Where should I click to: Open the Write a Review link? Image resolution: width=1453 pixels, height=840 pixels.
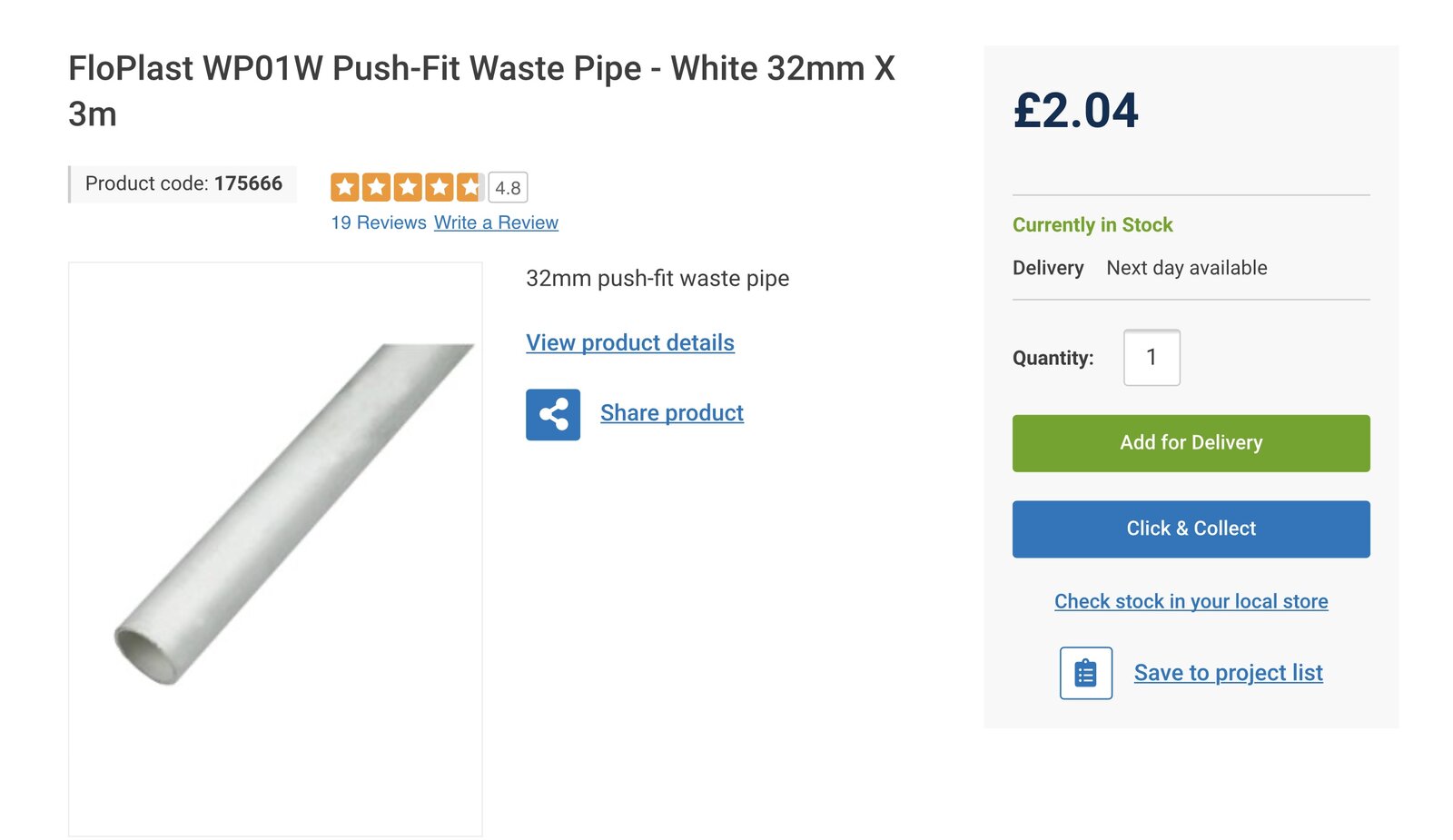[x=496, y=223]
